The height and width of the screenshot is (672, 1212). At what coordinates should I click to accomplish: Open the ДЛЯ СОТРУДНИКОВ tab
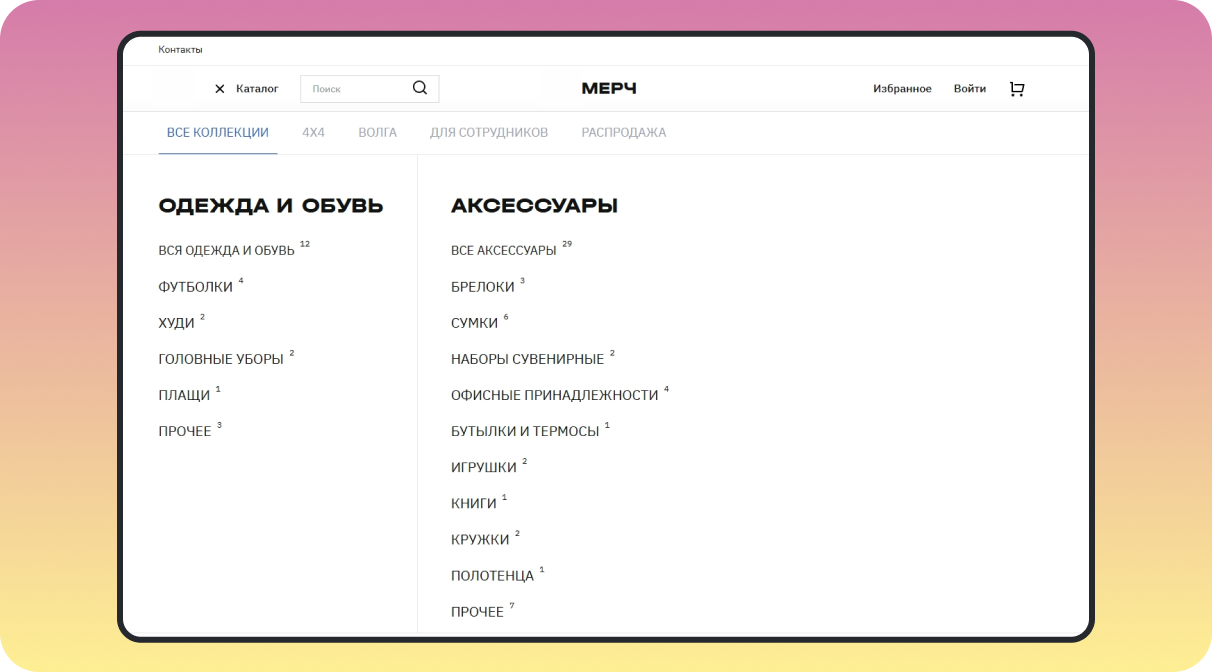[x=489, y=132]
